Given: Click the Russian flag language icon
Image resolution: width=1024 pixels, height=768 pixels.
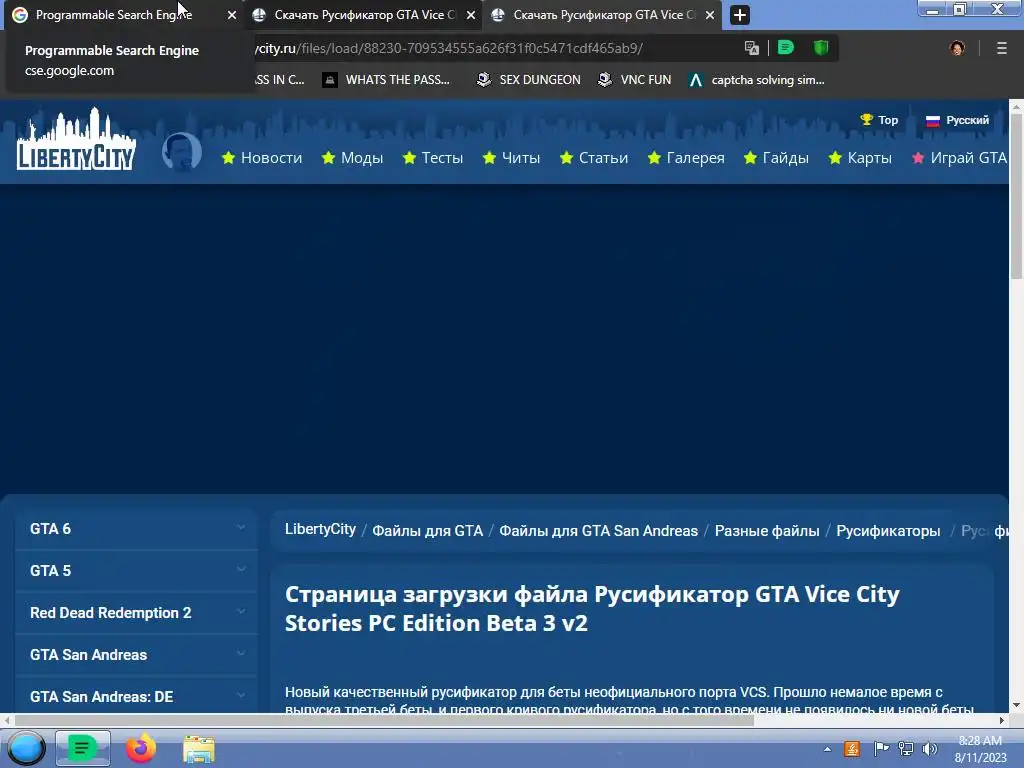Looking at the screenshot, I should click(x=933, y=120).
